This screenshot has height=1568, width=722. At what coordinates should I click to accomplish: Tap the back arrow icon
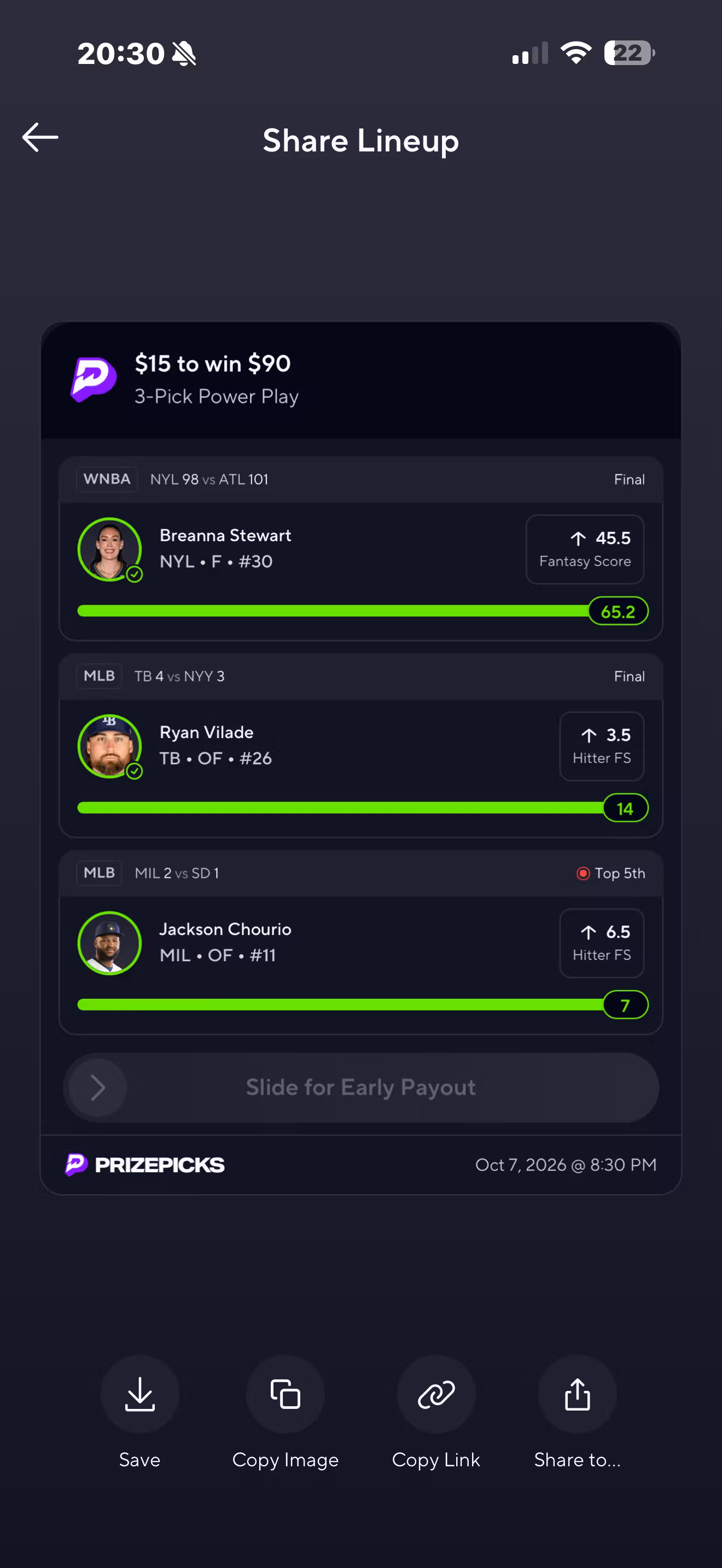40,137
